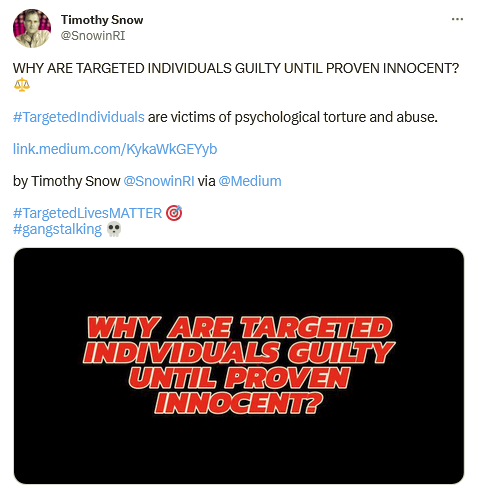The height and width of the screenshot is (488, 478).
Task: Click 'INNOCENT?' word in preview image
Action: click(239, 403)
